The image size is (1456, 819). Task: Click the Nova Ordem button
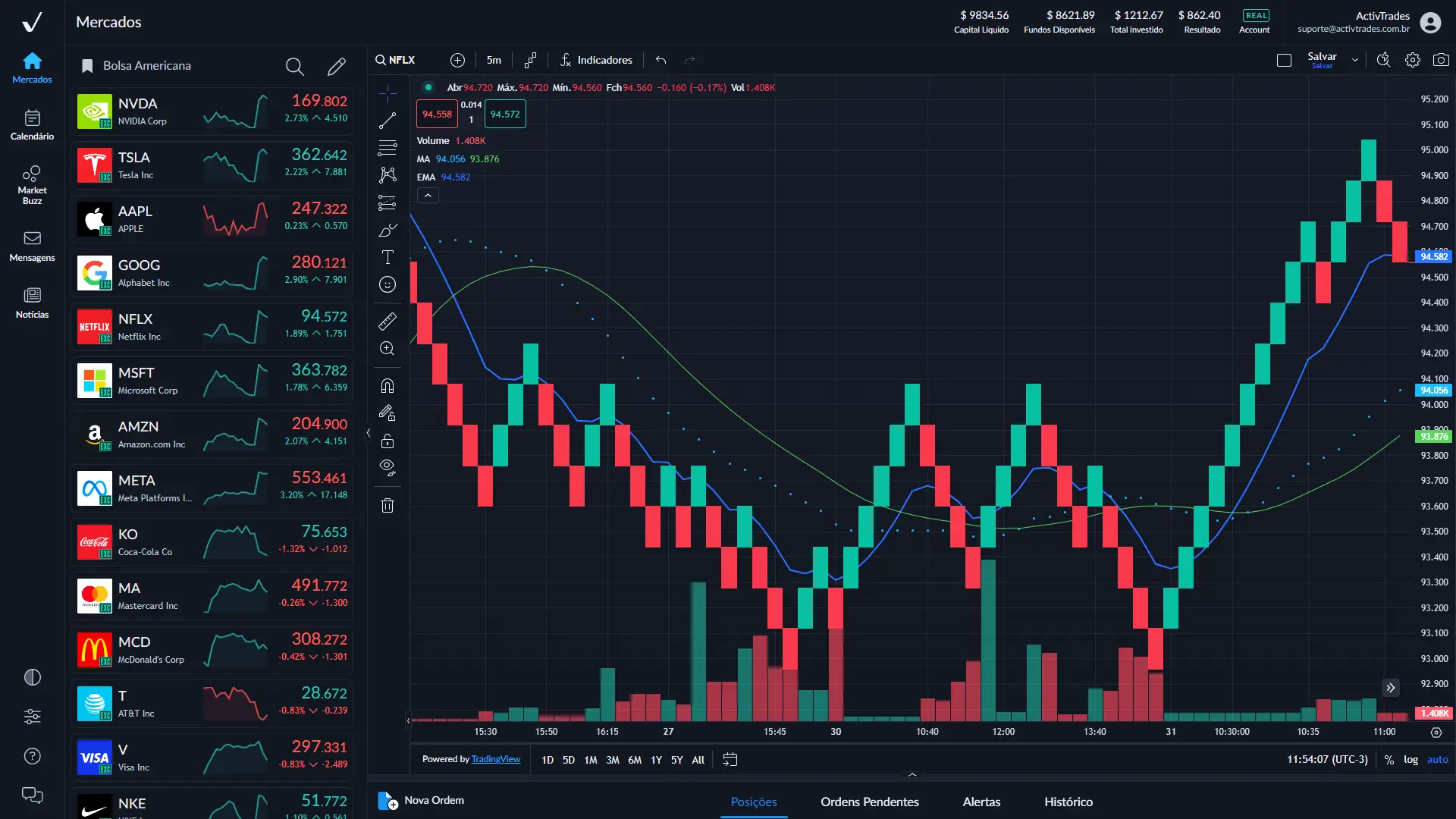pos(422,801)
